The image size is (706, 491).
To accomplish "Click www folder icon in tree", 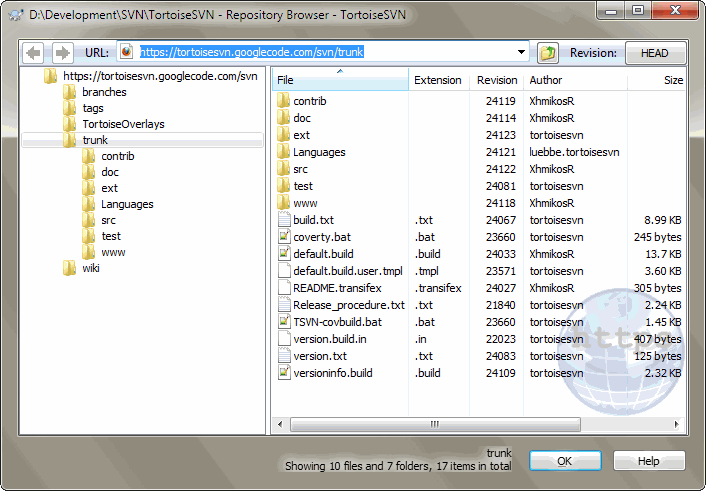I will [88, 252].
